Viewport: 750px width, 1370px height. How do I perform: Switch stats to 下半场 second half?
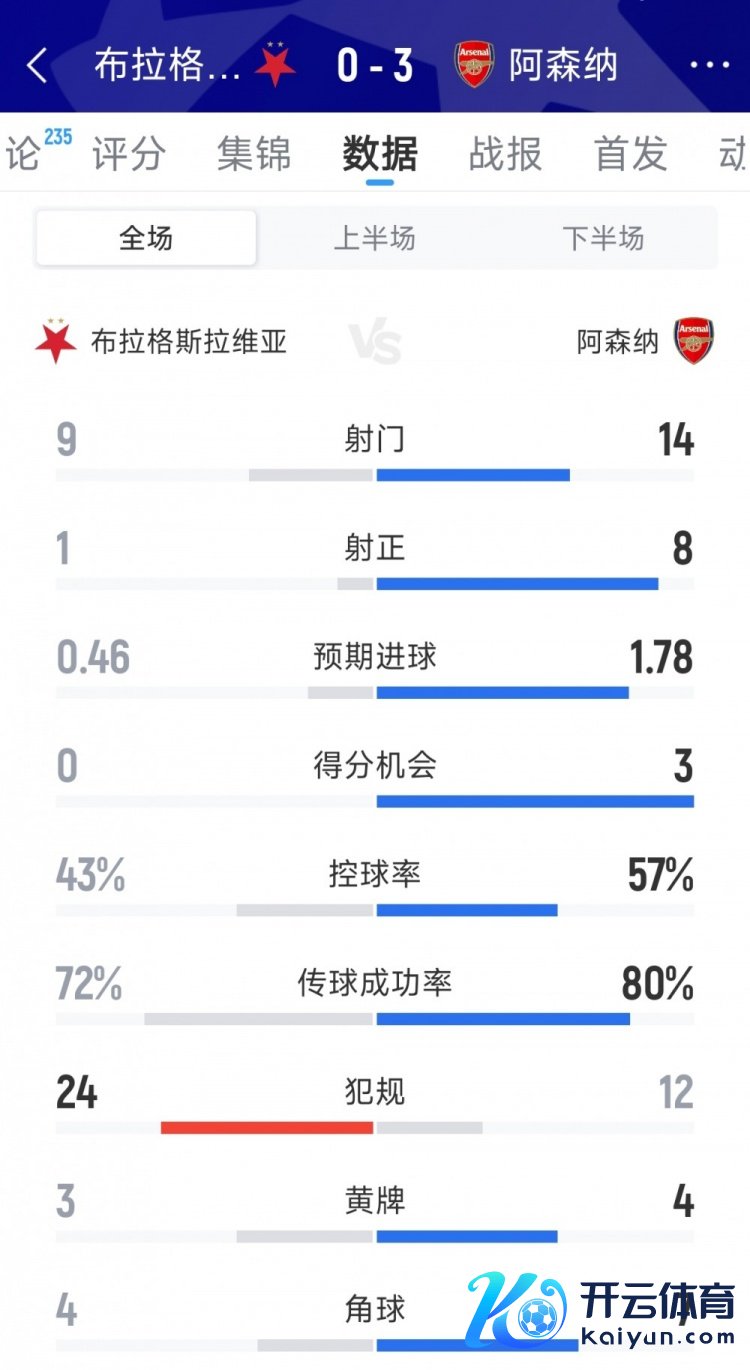[x=602, y=238]
